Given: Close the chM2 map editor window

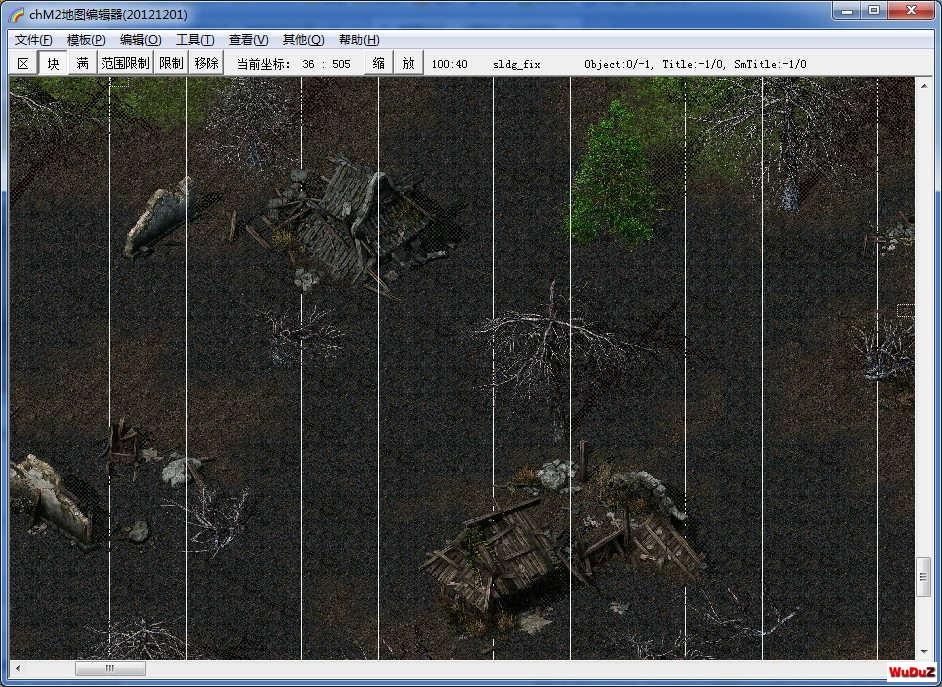Looking at the screenshot, I should [x=911, y=11].
